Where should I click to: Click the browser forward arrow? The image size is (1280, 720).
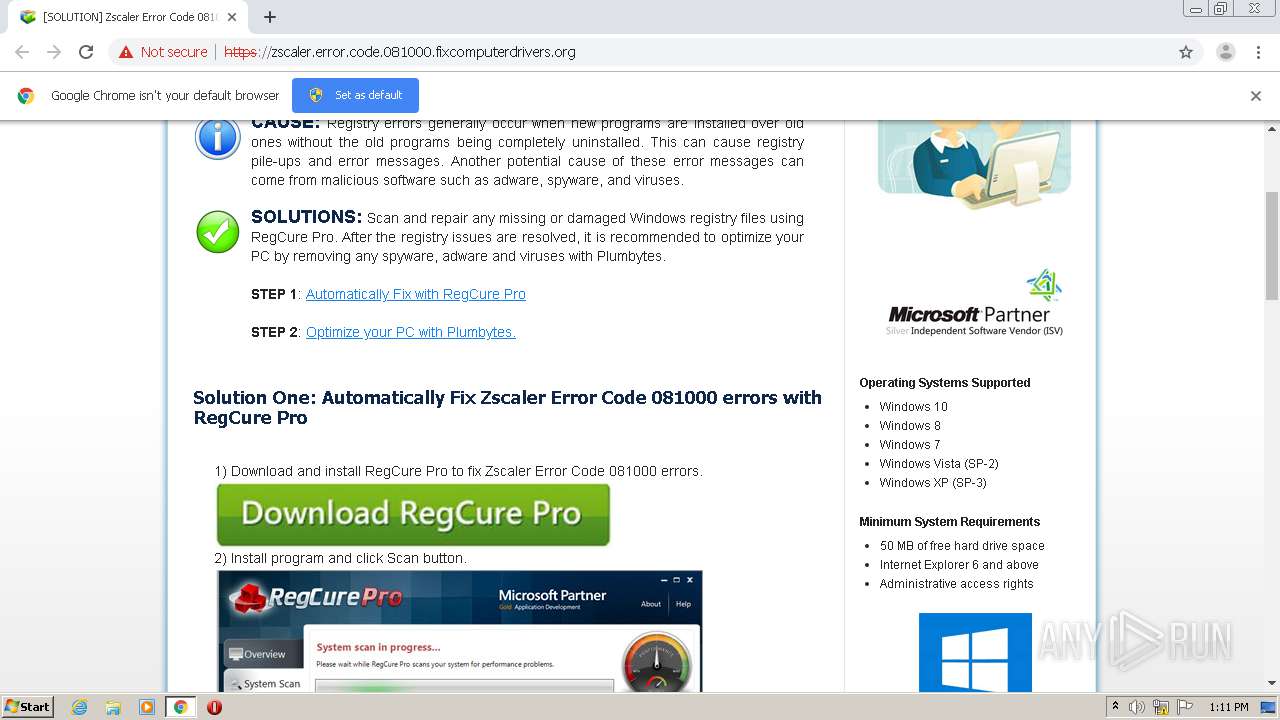54,52
